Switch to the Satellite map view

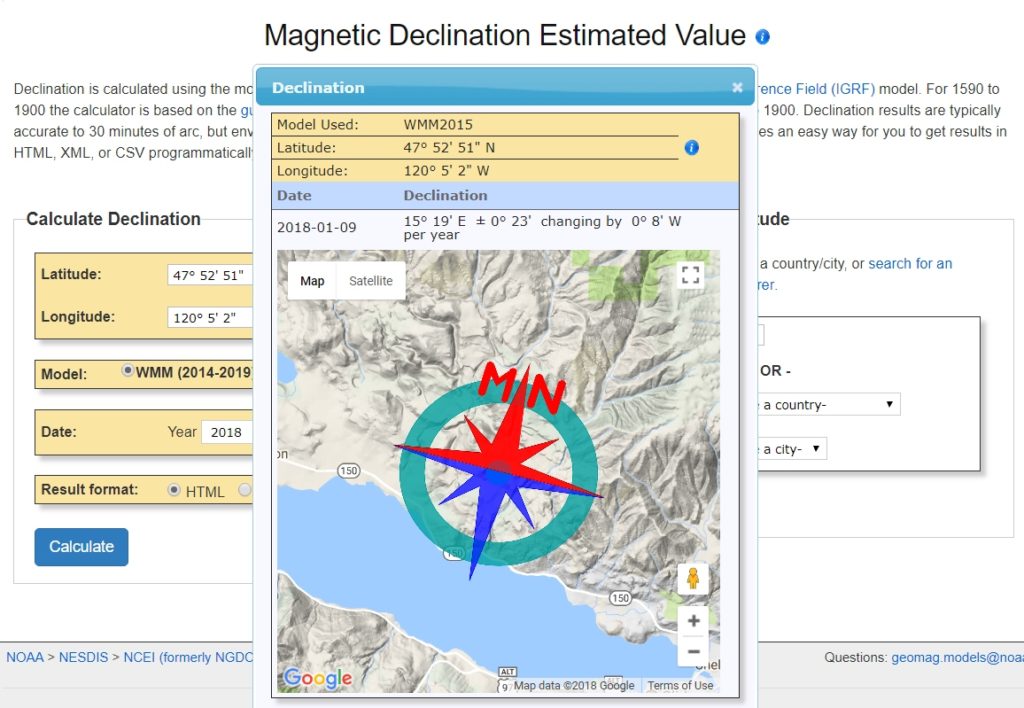pyautogui.click(x=370, y=281)
